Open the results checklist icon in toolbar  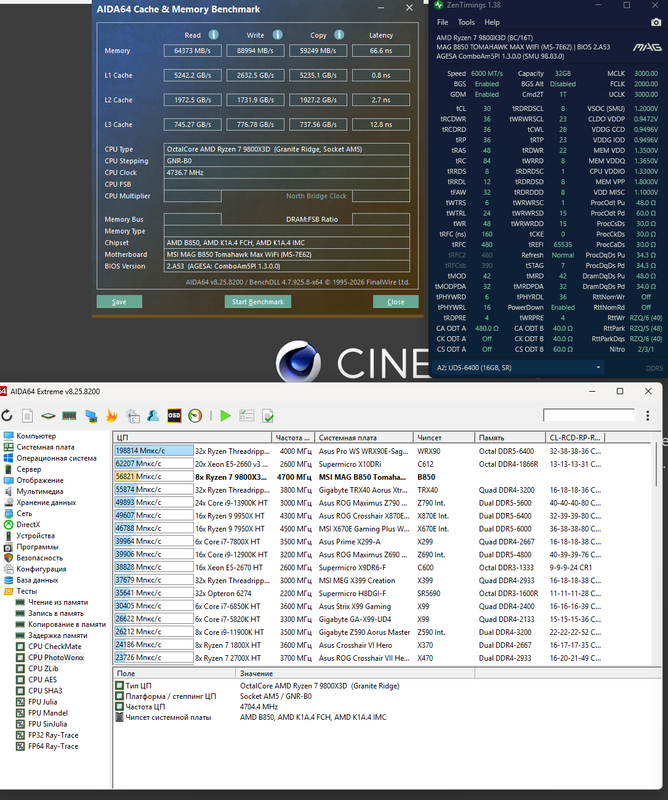(x=246, y=416)
